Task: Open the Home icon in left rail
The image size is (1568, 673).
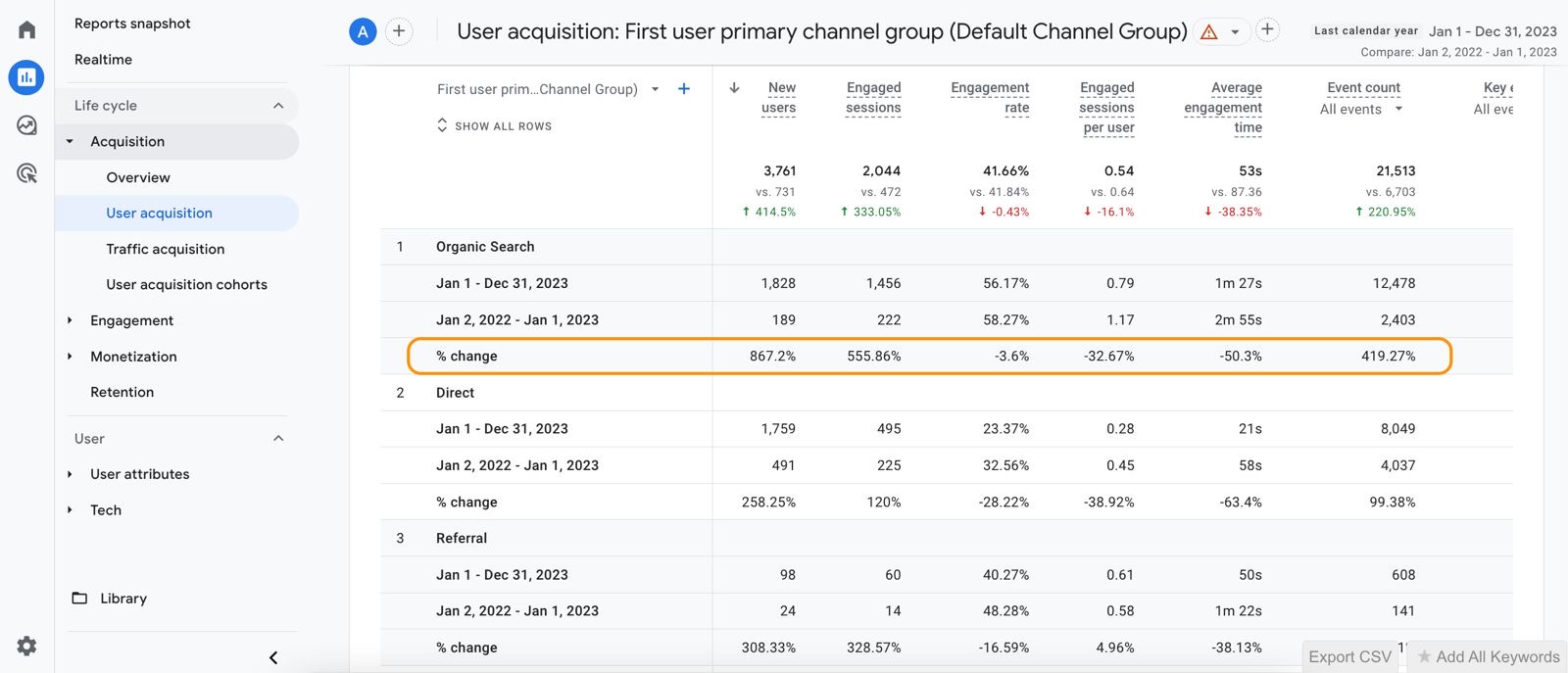Action: pos(26,29)
